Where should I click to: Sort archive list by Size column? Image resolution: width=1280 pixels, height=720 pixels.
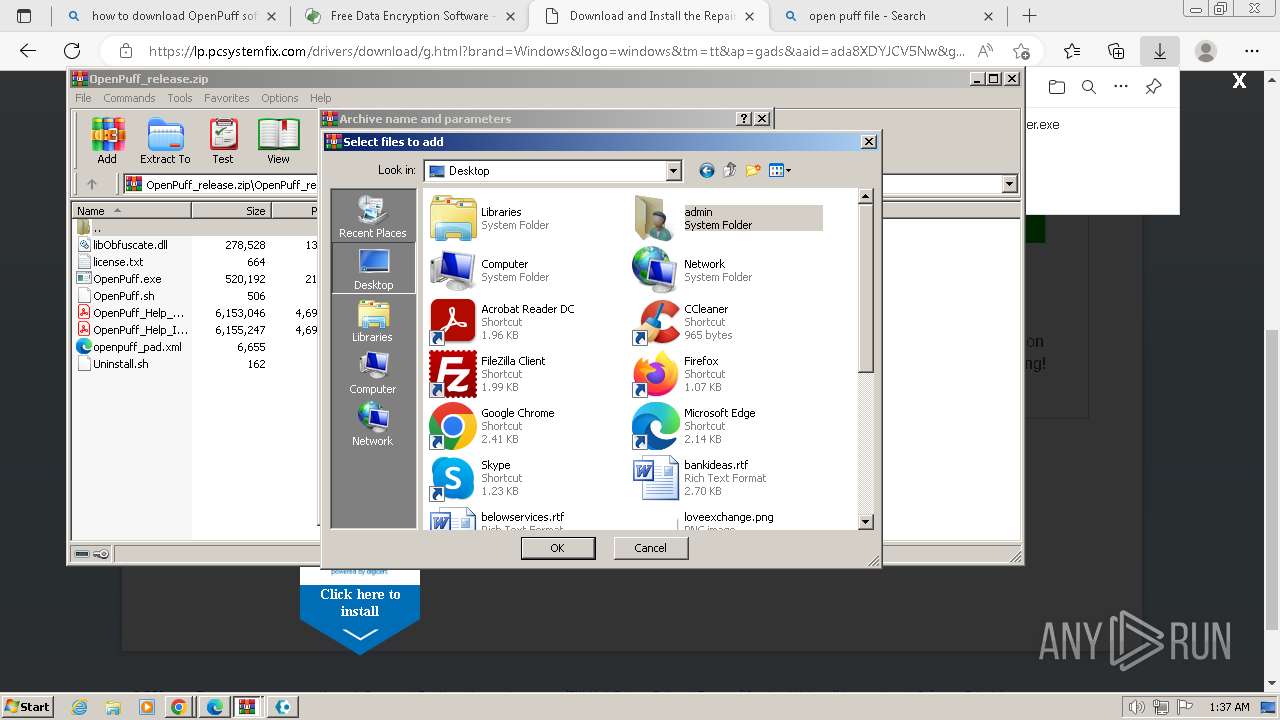[x=231, y=211]
